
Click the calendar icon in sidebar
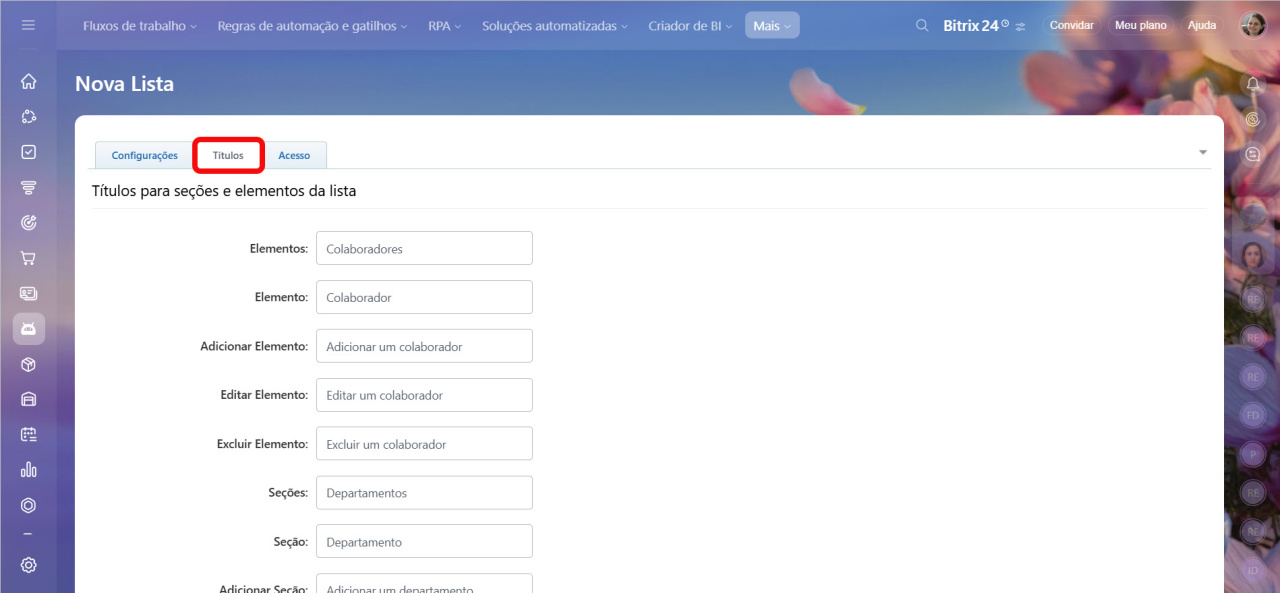click(29, 434)
